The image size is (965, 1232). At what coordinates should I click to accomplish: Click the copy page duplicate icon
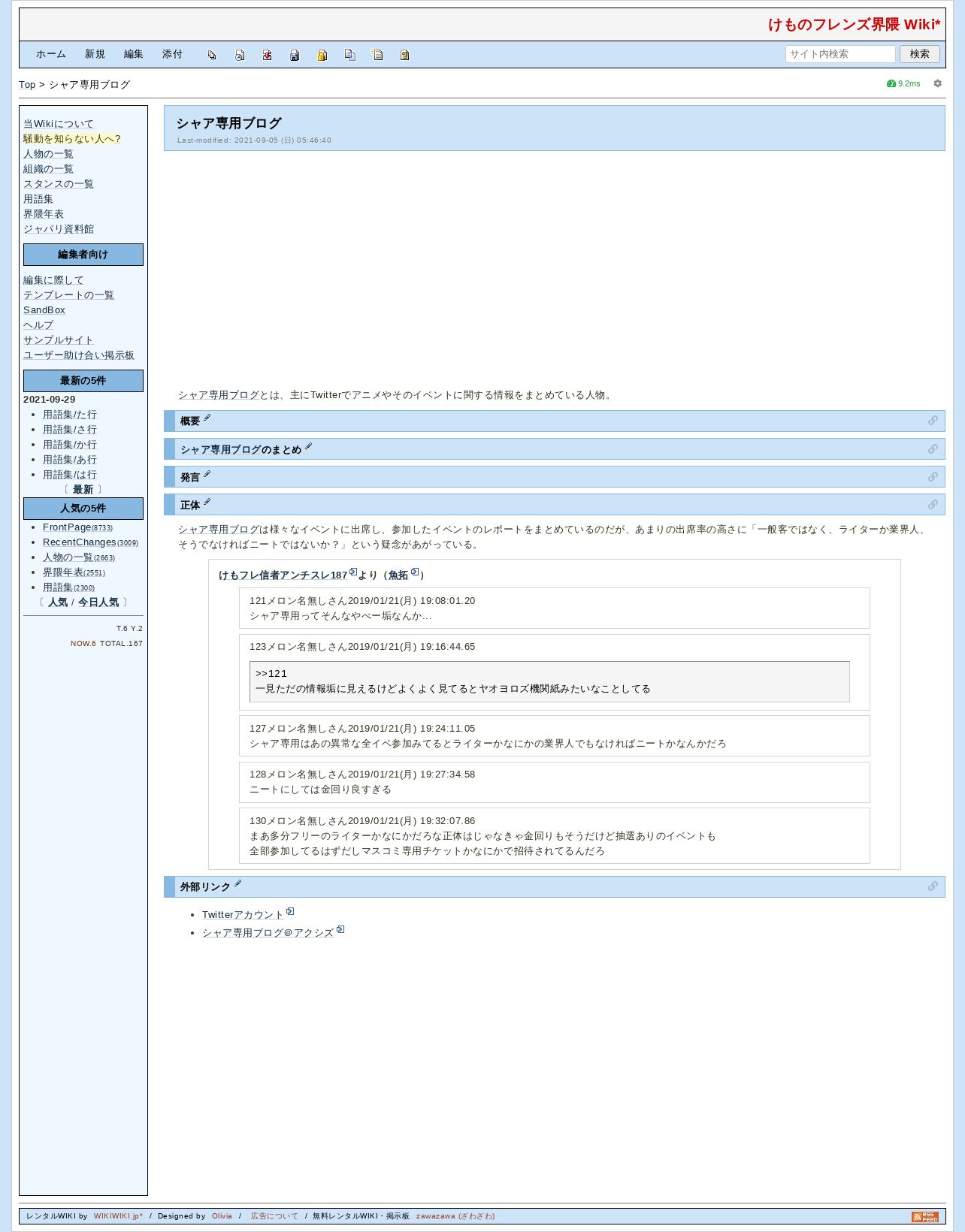point(349,55)
